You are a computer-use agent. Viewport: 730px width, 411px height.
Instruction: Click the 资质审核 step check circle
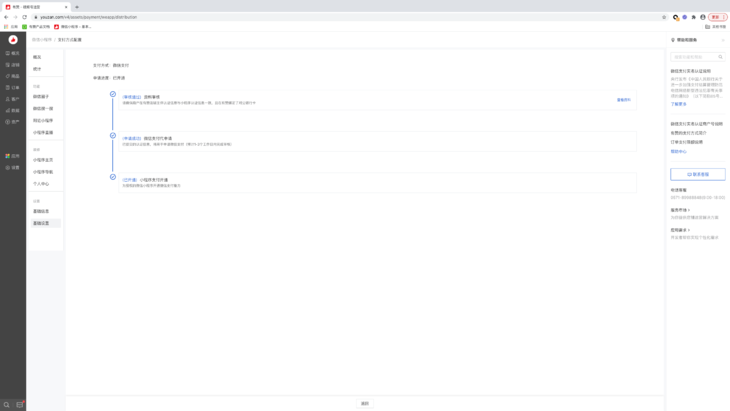(x=113, y=94)
